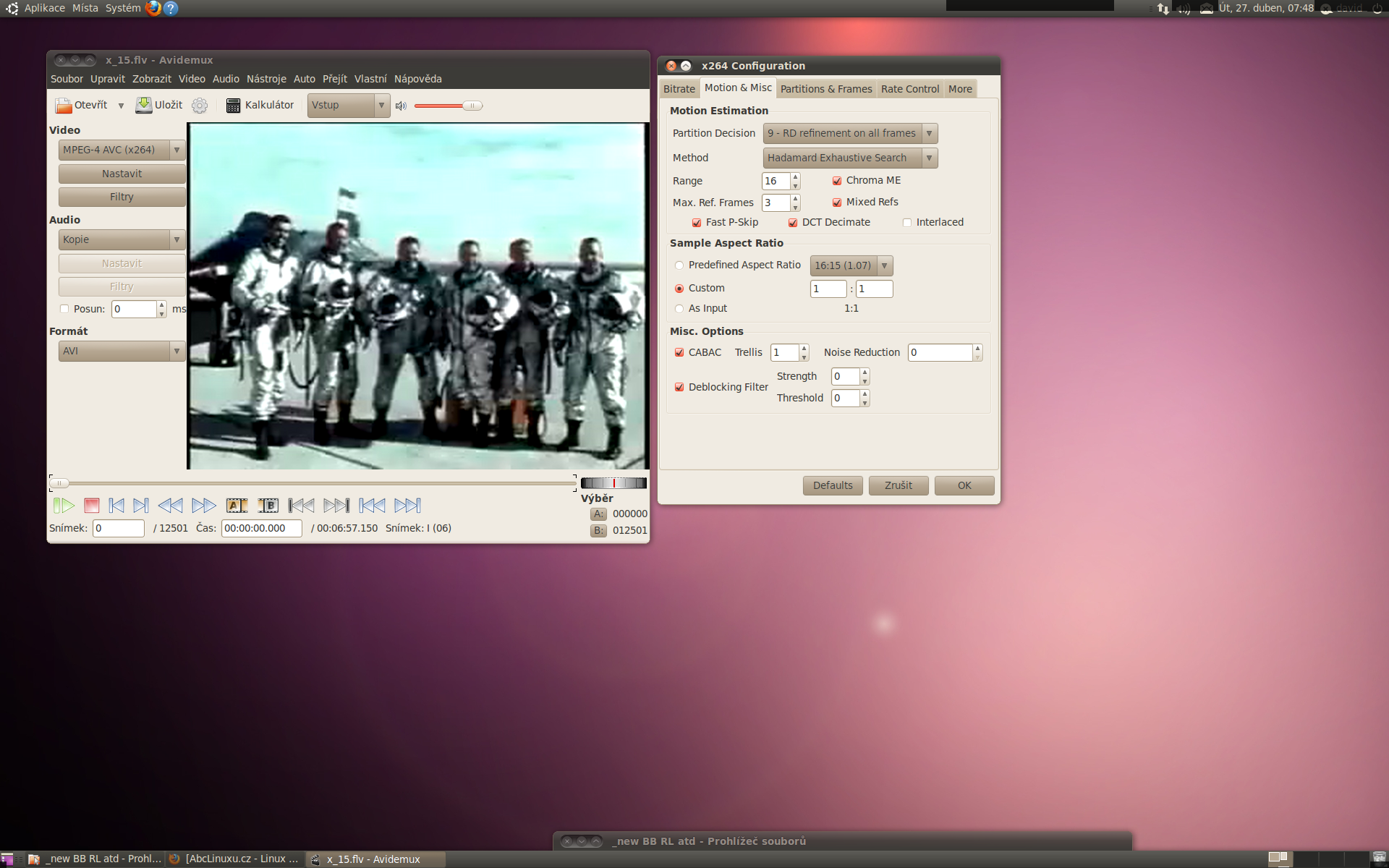Click the show desktop icon in bottom panel

point(7,859)
